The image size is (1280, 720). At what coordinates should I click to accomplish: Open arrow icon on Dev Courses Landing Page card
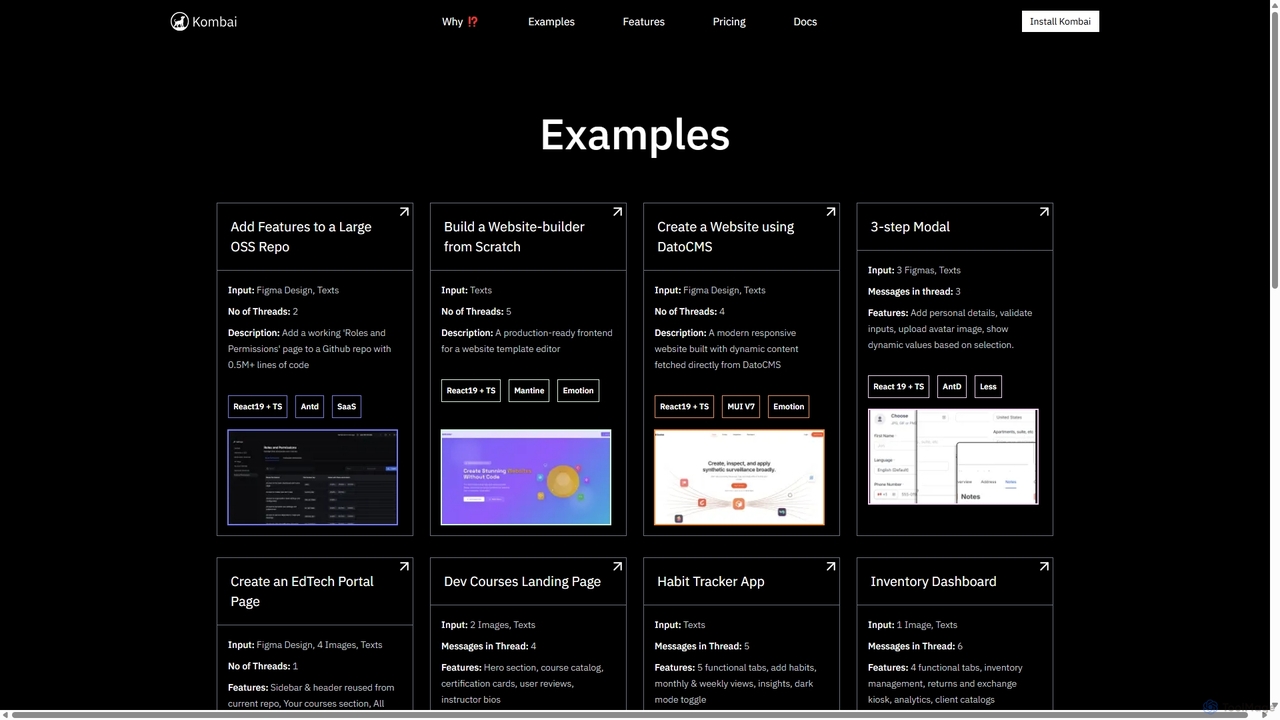(617, 567)
